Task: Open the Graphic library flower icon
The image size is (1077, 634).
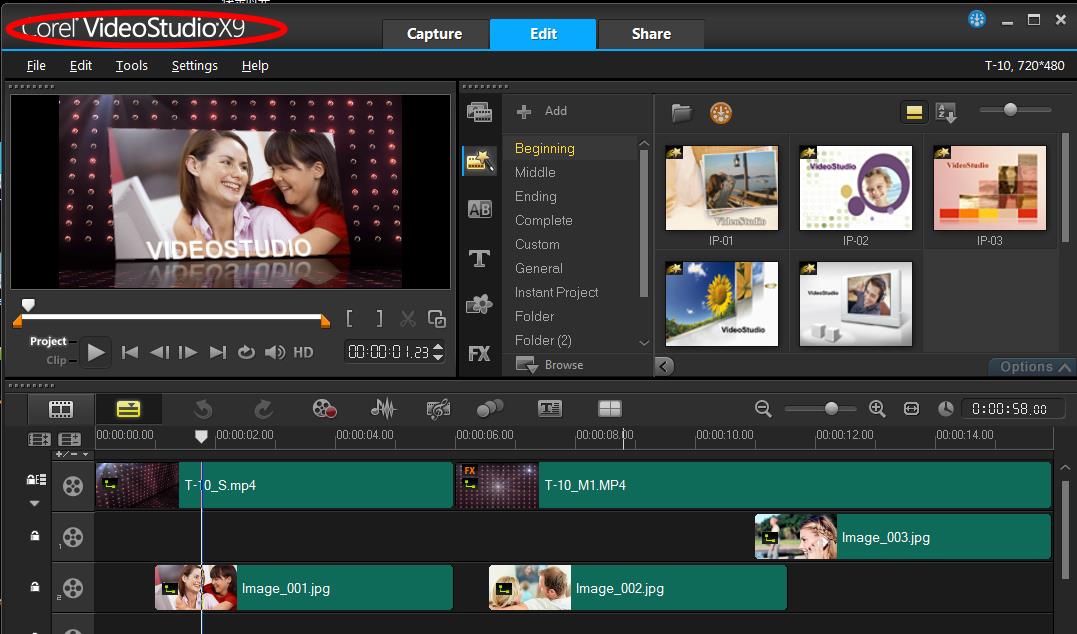Action: point(479,304)
